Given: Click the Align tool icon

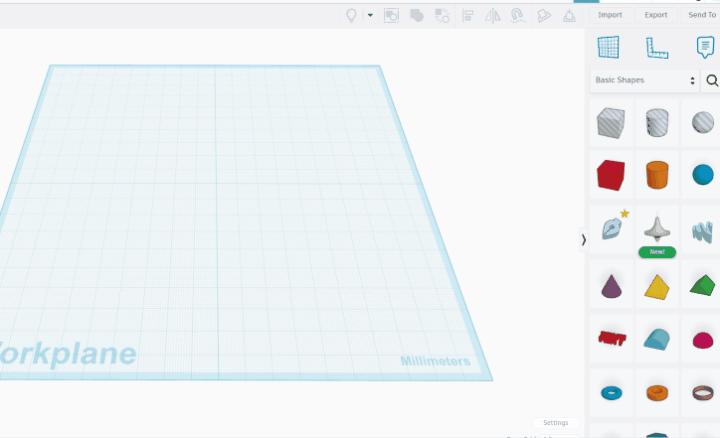Looking at the screenshot, I should [x=467, y=16].
